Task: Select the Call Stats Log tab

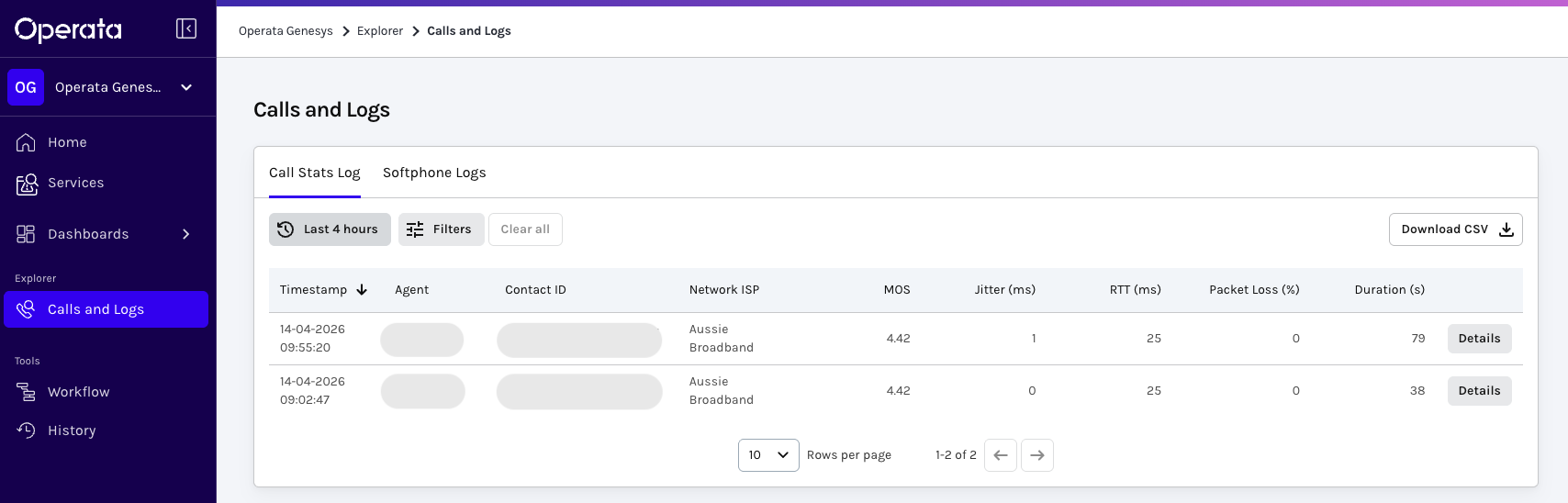Action: point(315,173)
